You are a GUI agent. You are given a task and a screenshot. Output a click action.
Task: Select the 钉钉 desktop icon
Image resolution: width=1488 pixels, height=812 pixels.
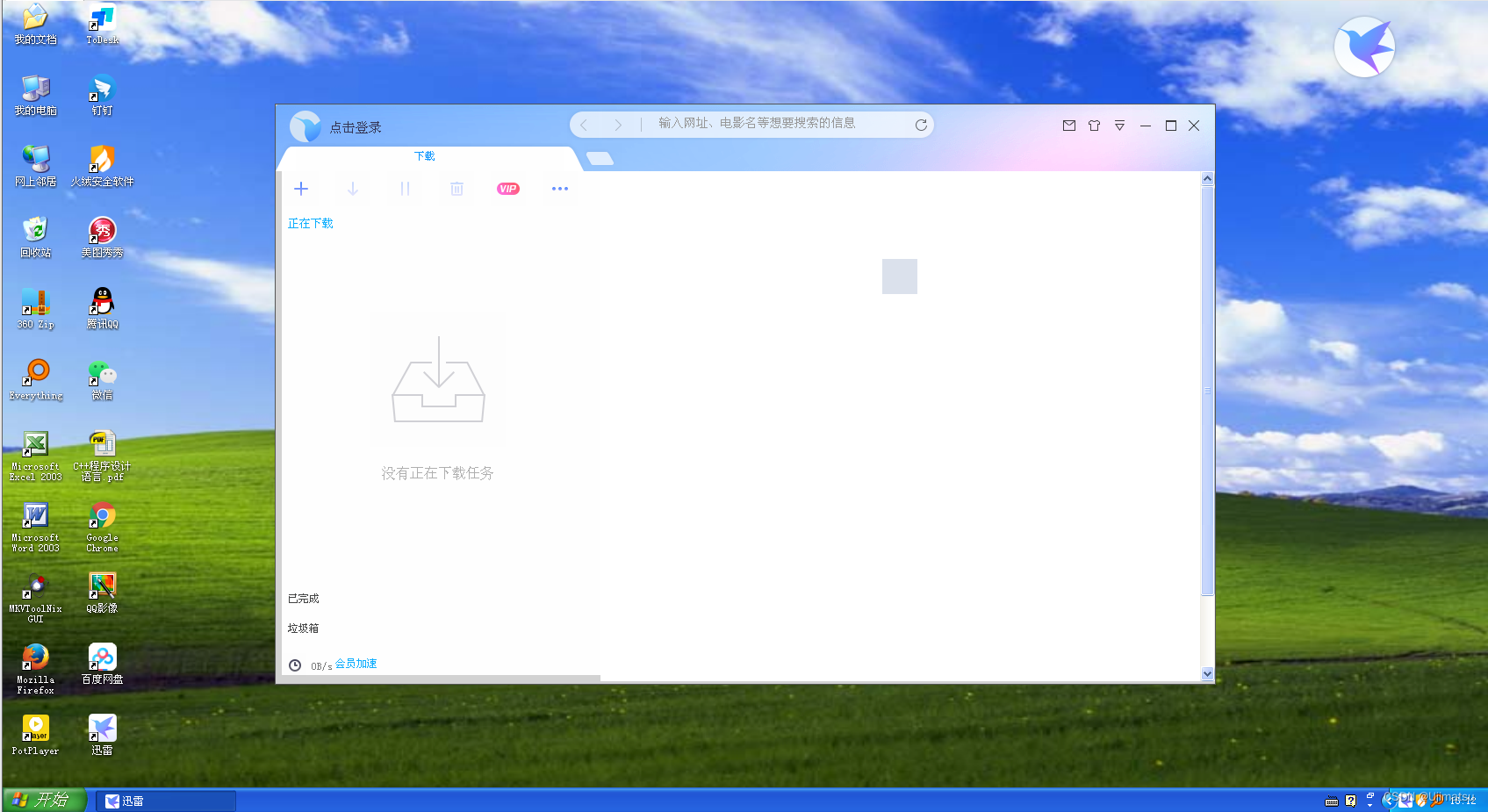coord(102,95)
